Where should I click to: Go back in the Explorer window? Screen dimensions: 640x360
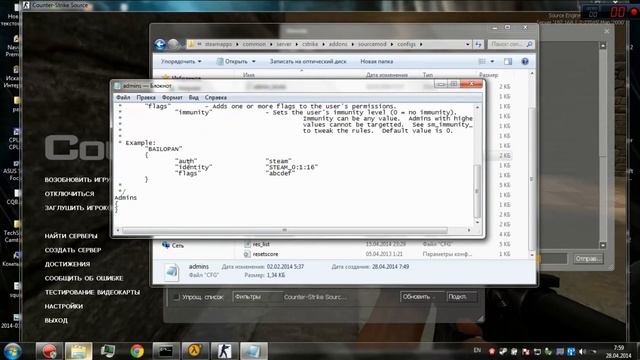pyautogui.click(x=160, y=44)
